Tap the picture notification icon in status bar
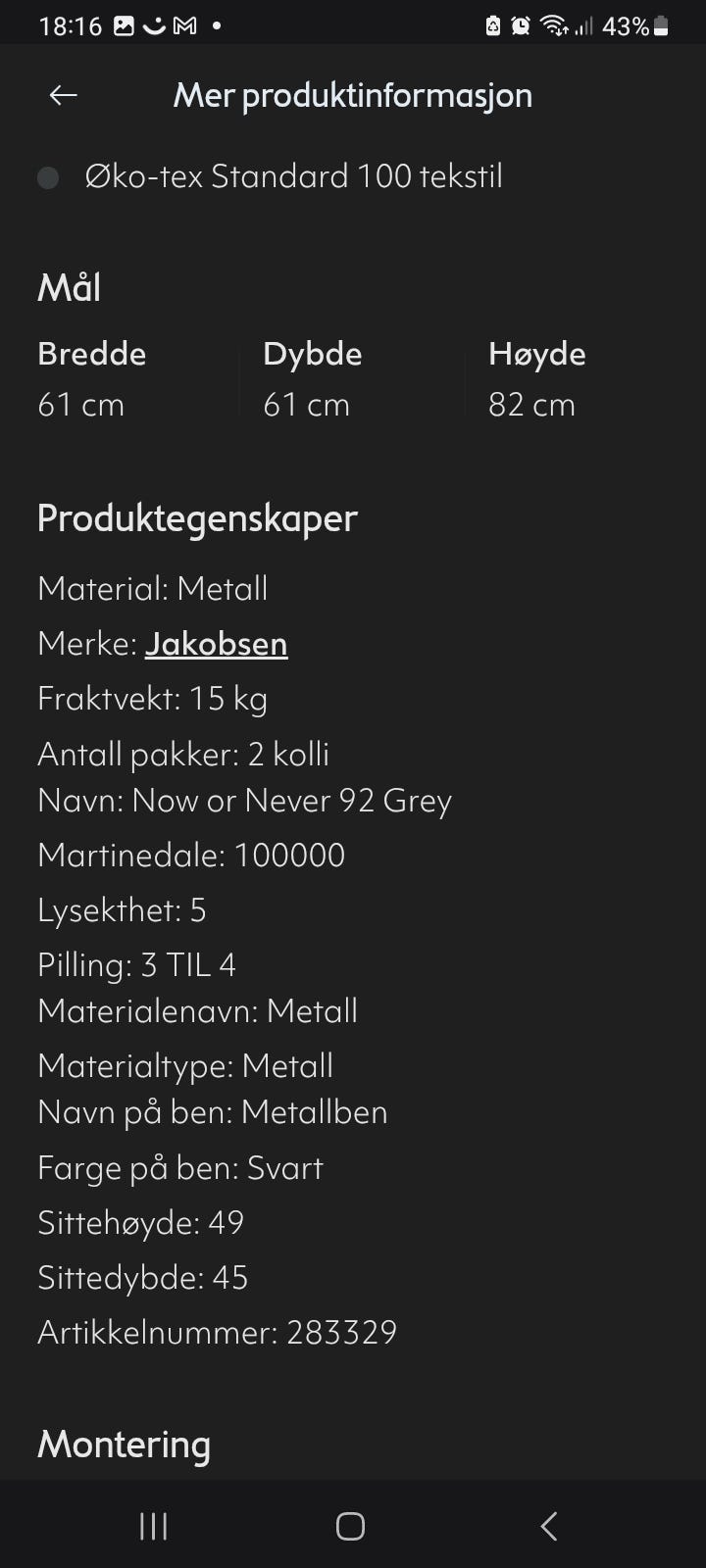Image resolution: width=706 pixels, height=1568 pixels. click(x=124, y=26)
